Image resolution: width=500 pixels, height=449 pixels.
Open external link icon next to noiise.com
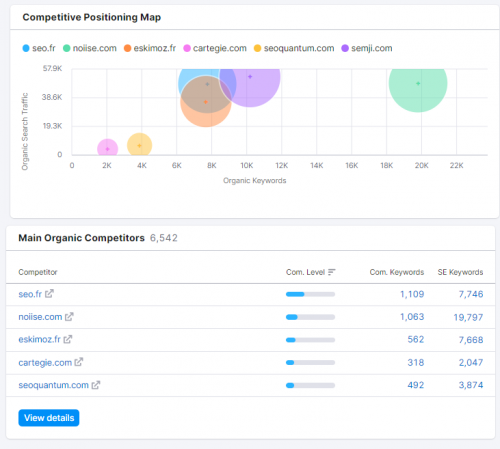(x=69, y=316)
